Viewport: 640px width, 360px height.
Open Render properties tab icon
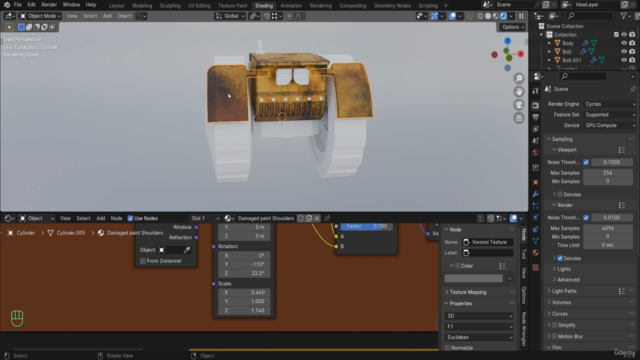(536, 105)
